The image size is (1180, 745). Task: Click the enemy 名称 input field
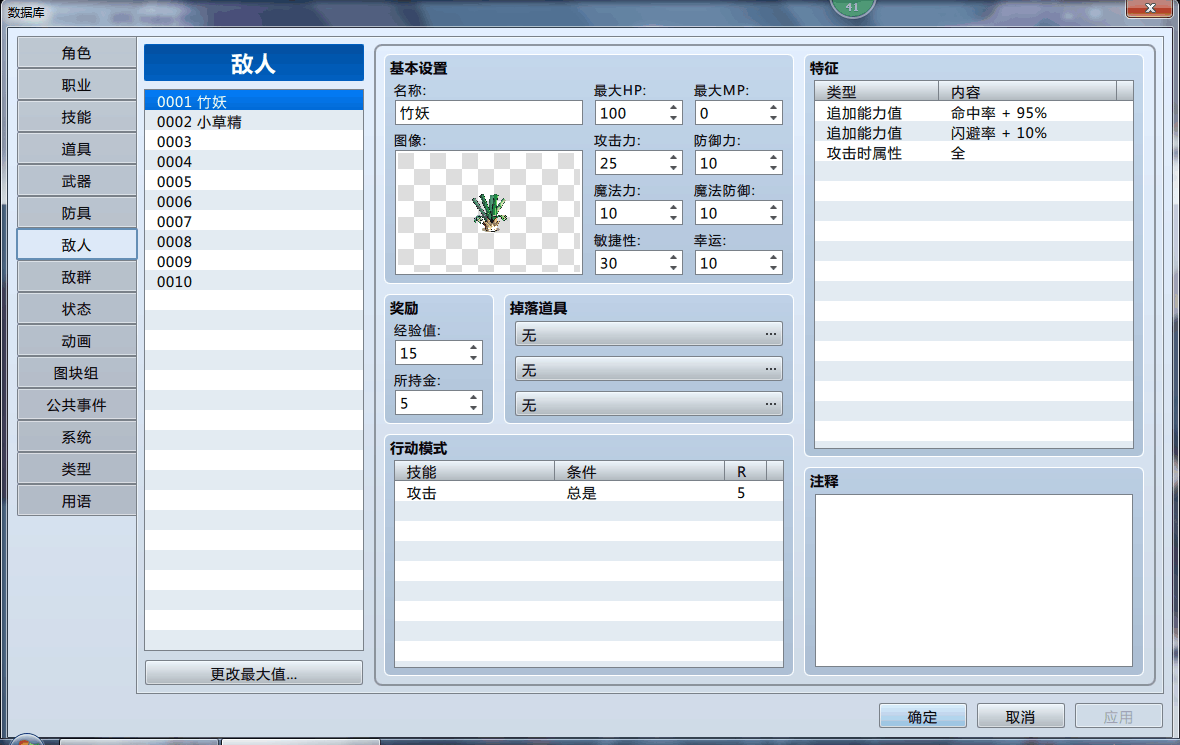(488, 113)
